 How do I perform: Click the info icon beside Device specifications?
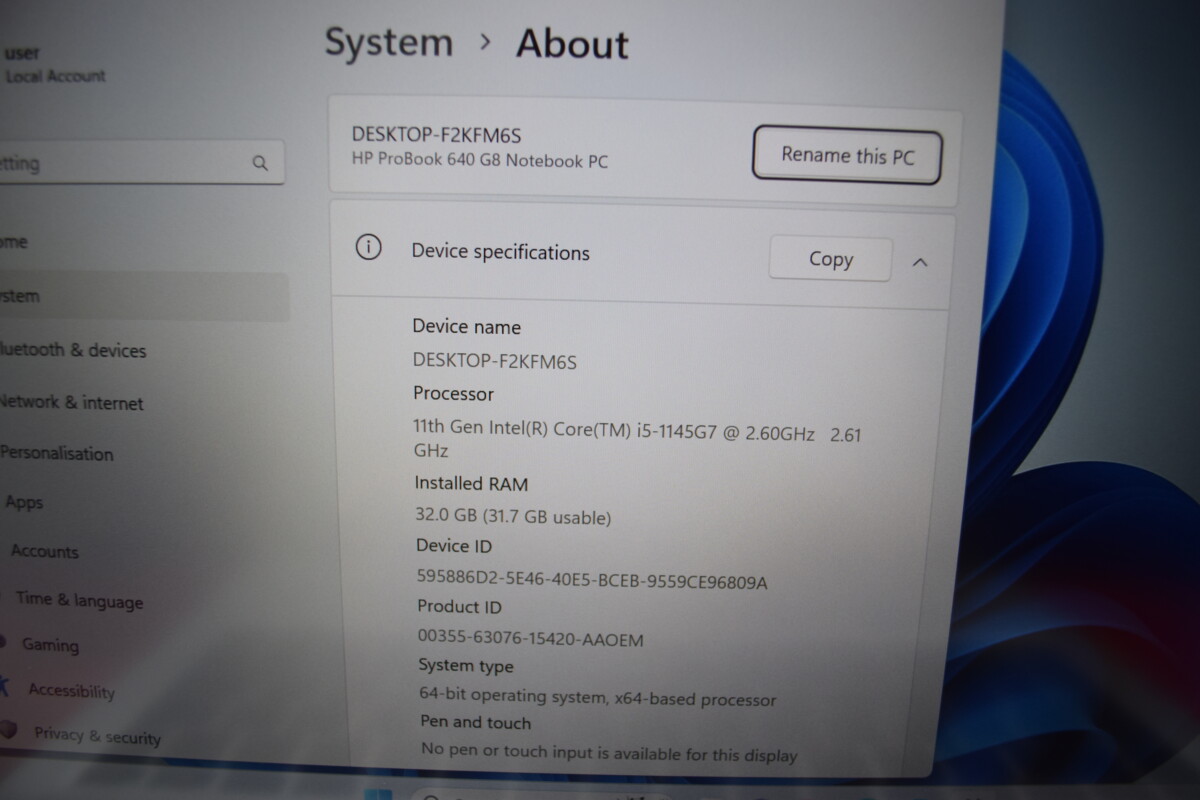[x=368, y=248]
